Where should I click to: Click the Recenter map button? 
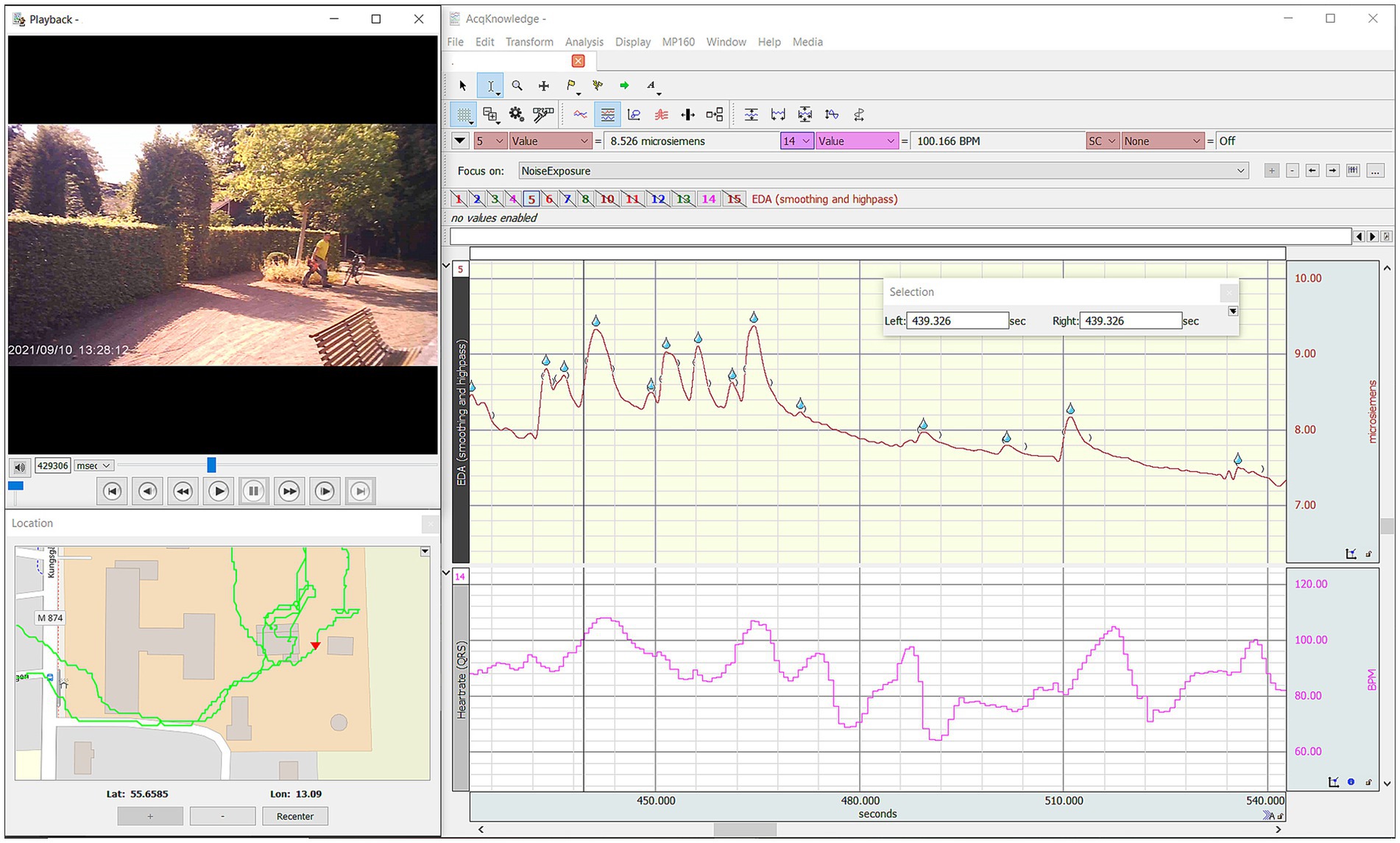295,816
